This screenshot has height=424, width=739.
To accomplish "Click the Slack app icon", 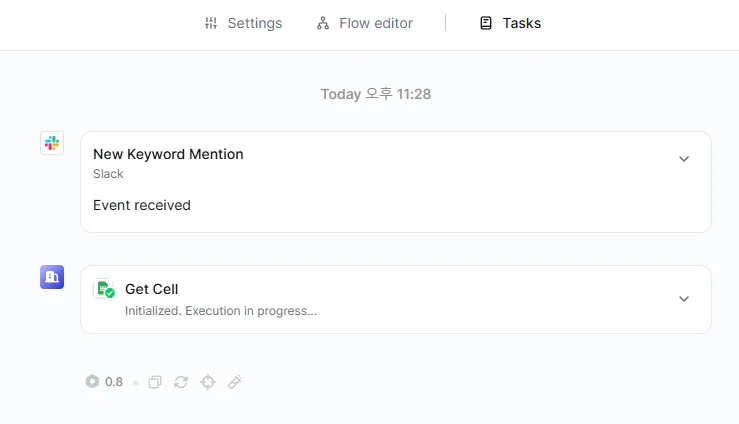I will tap(52, 143).
